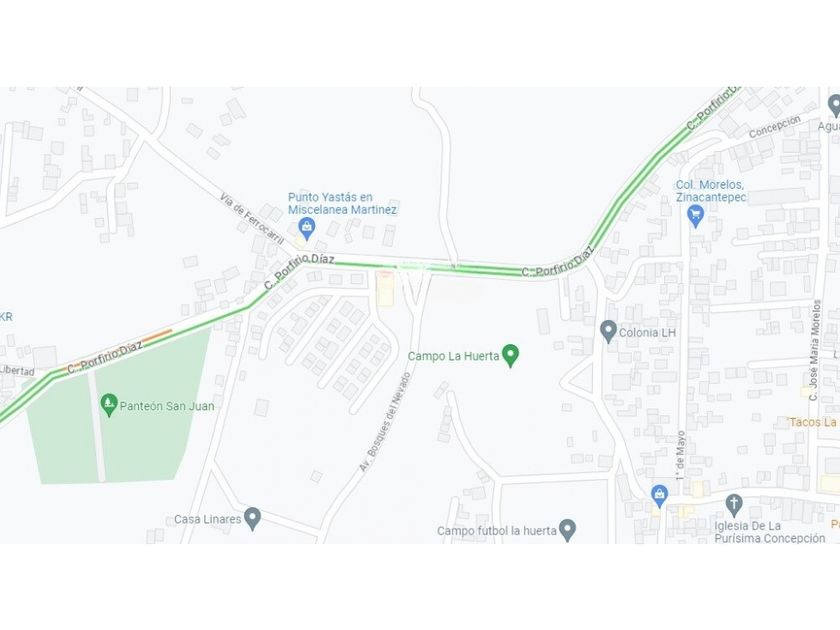
Task: Click the C. José María Morelos street label
Action: click(814, 351)
